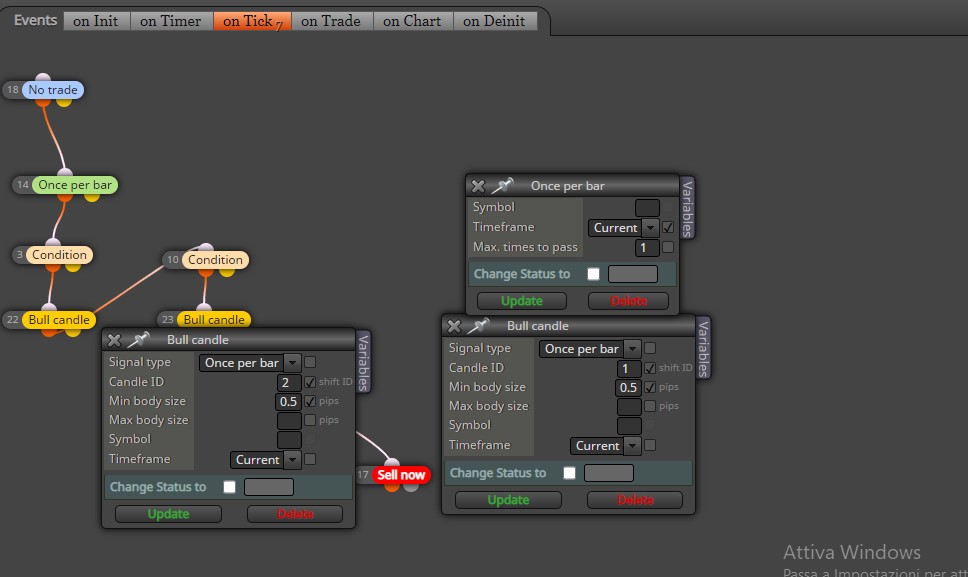The width and height of the screenshot is (968, 577).
Task: Toggle shift ID checkbox for Candle ID 2
Action: [310, 383]
